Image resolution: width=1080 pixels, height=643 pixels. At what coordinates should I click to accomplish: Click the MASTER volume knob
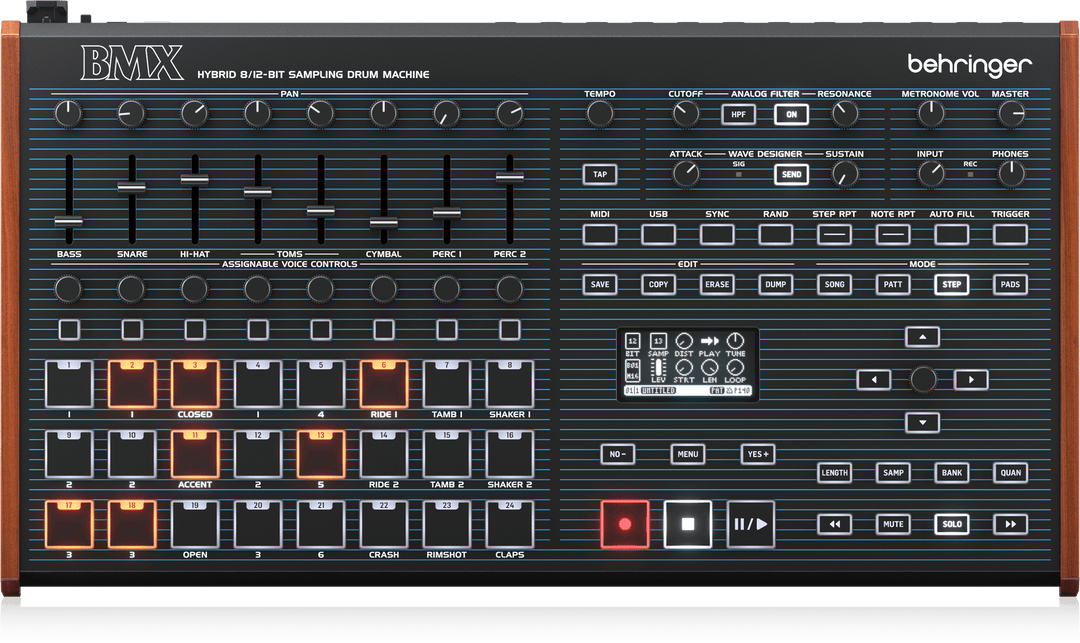click(x=1011, y=114)
